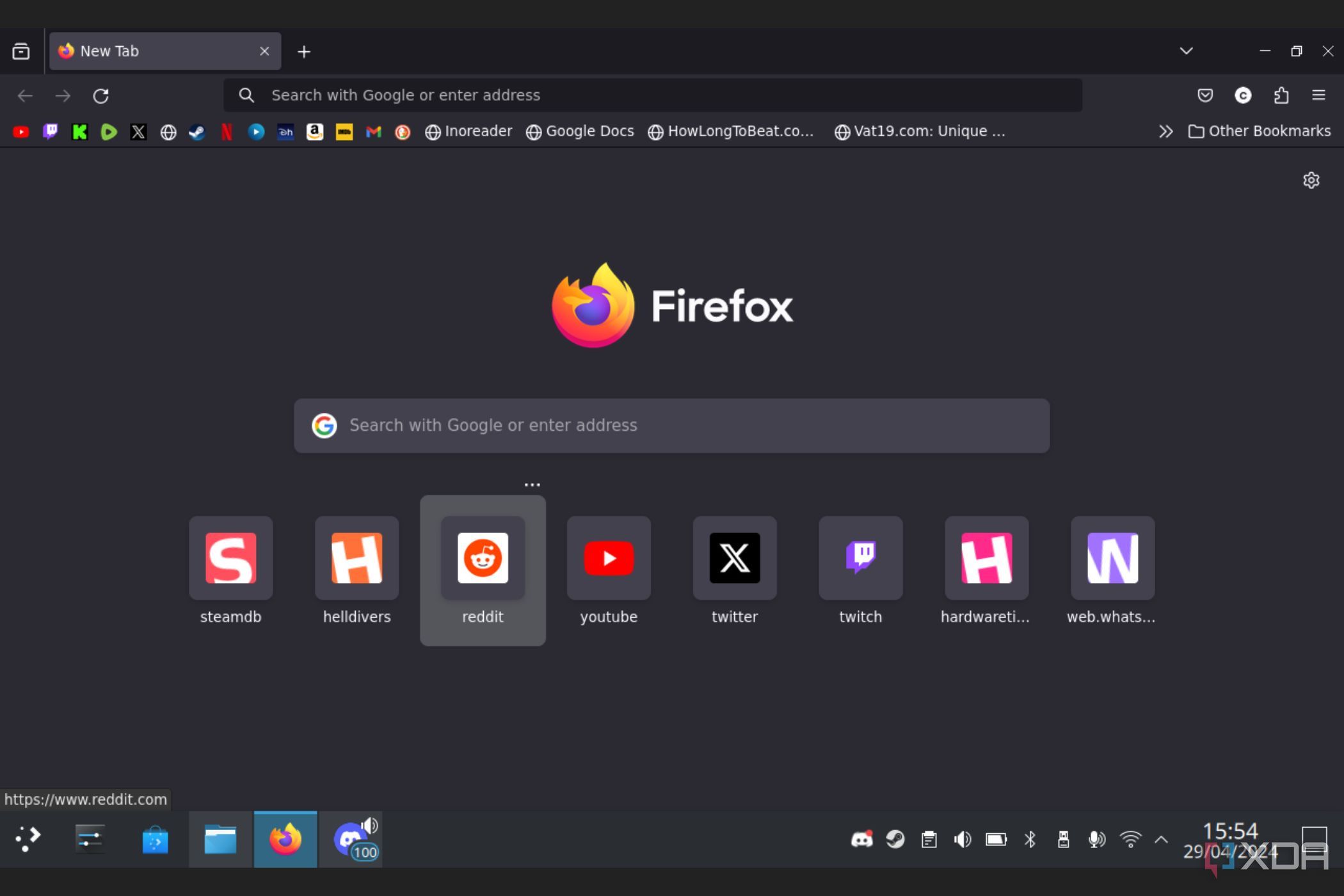Open the IMDb bookmark icon
This screenshot has width=1344, height=896.
tap(344, 132)
